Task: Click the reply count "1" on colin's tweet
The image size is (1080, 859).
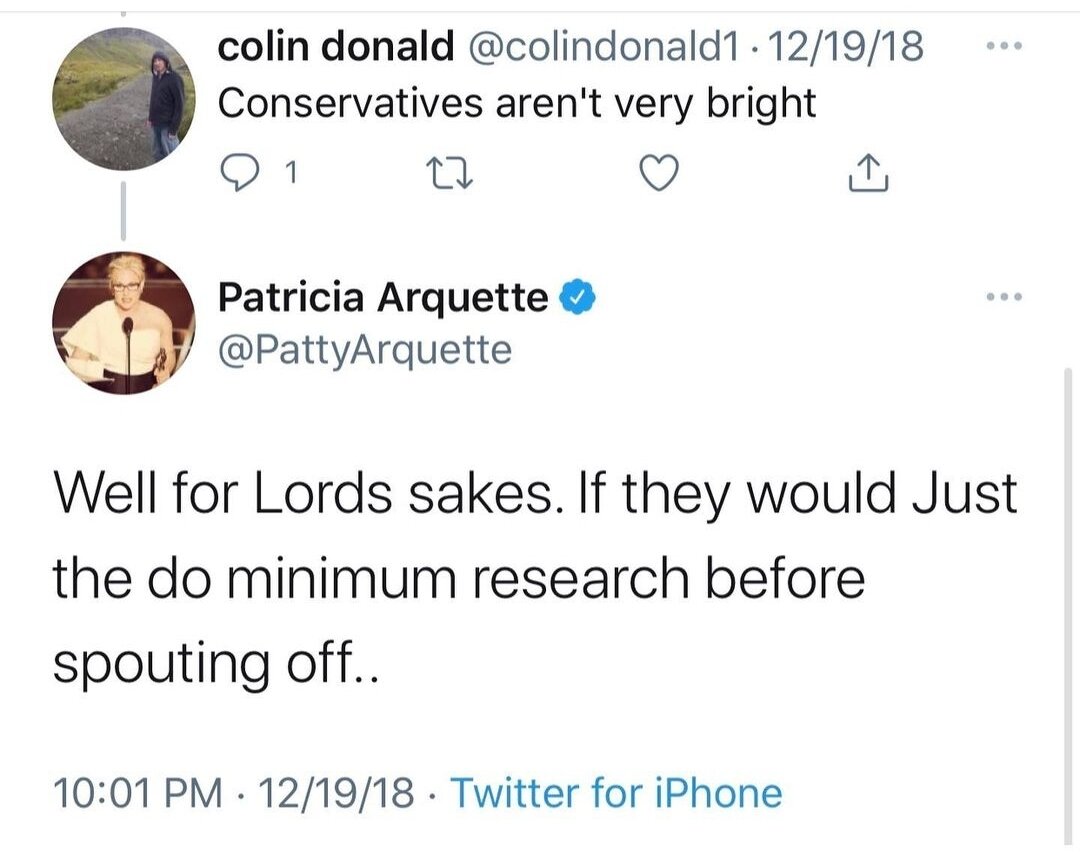Action: pyautogui.click(x=290, y=176)
